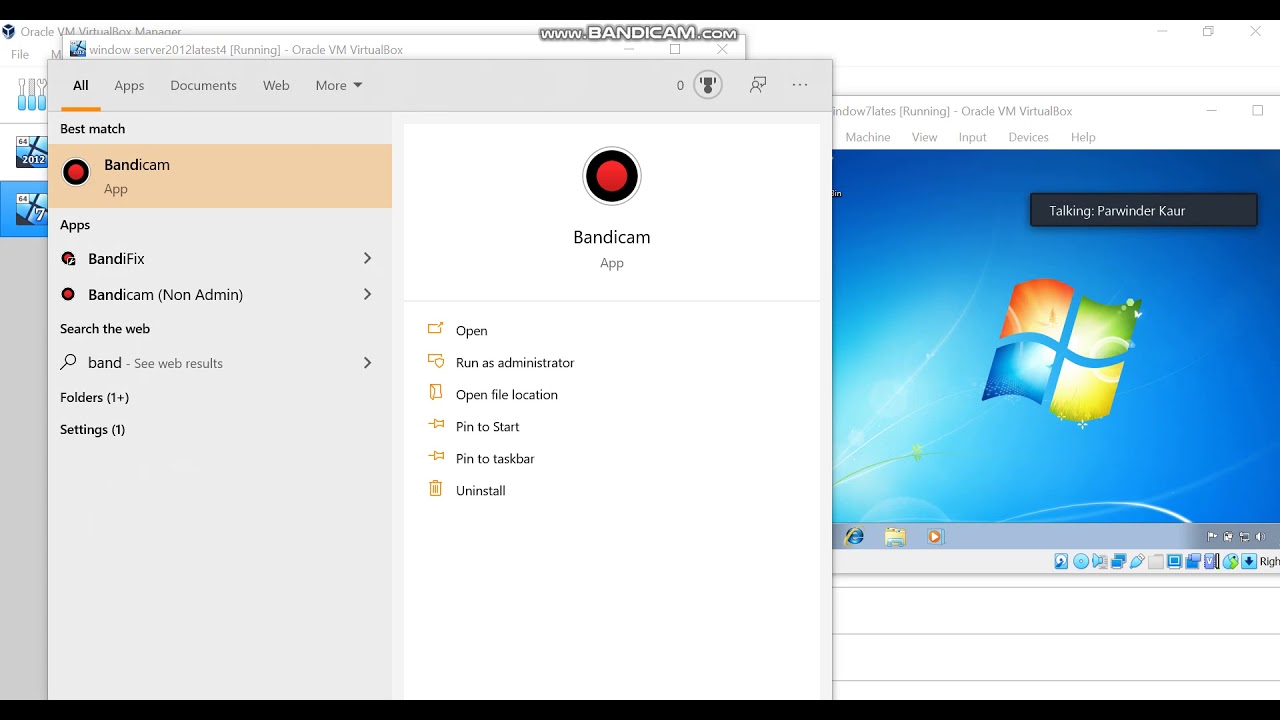Switch to the All search tab

[81, 86]
